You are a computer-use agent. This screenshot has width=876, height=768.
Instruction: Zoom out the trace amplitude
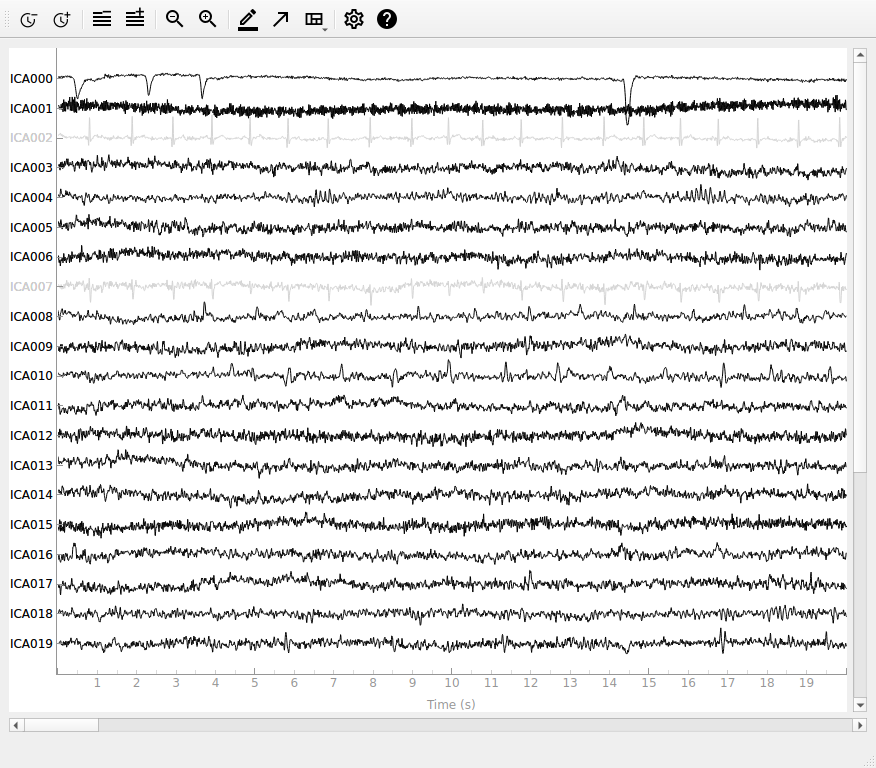(175, 20)
